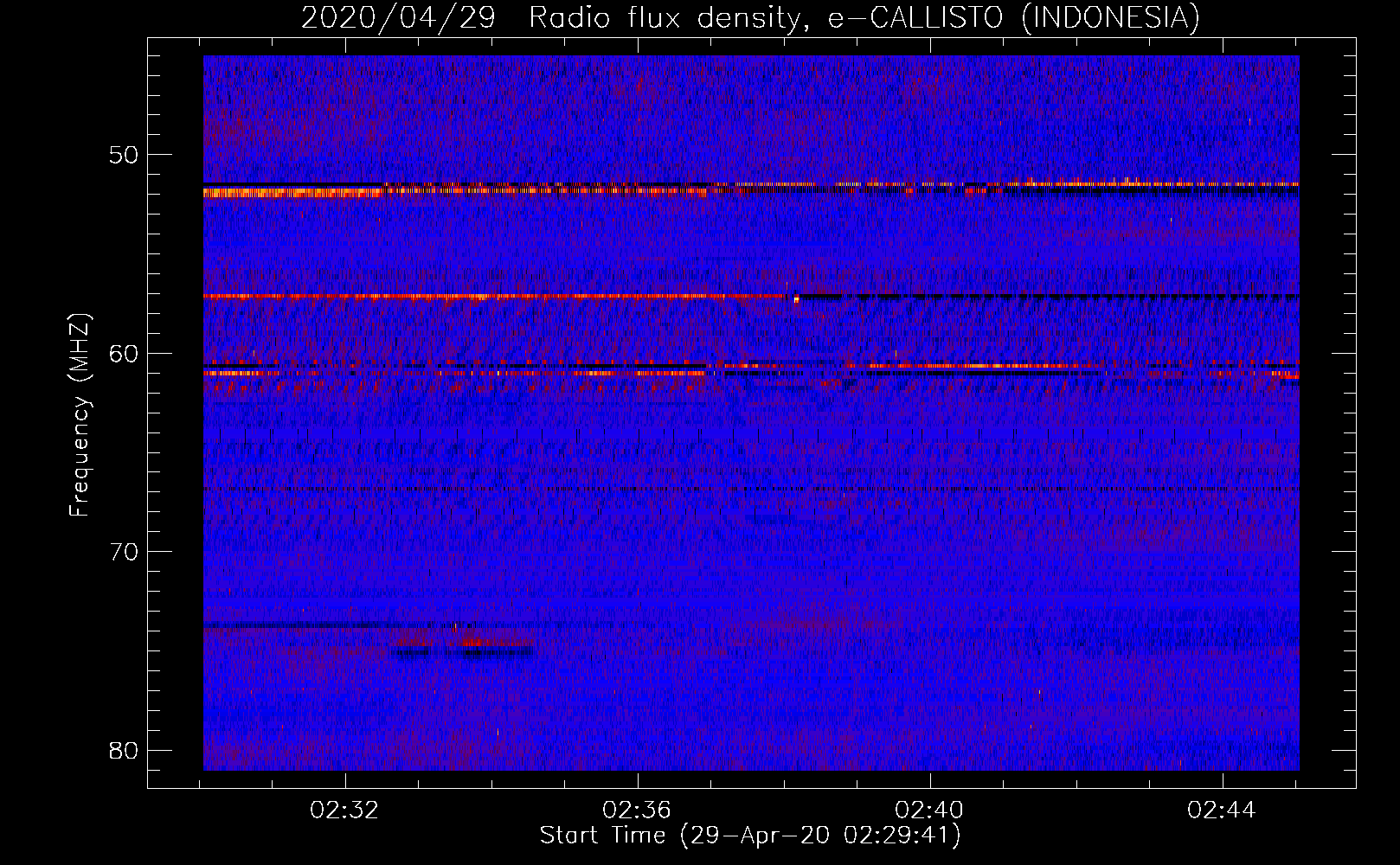Click the 02:40 time tick label
Viewport: 1400px width, 865px height.
[929, 811]
